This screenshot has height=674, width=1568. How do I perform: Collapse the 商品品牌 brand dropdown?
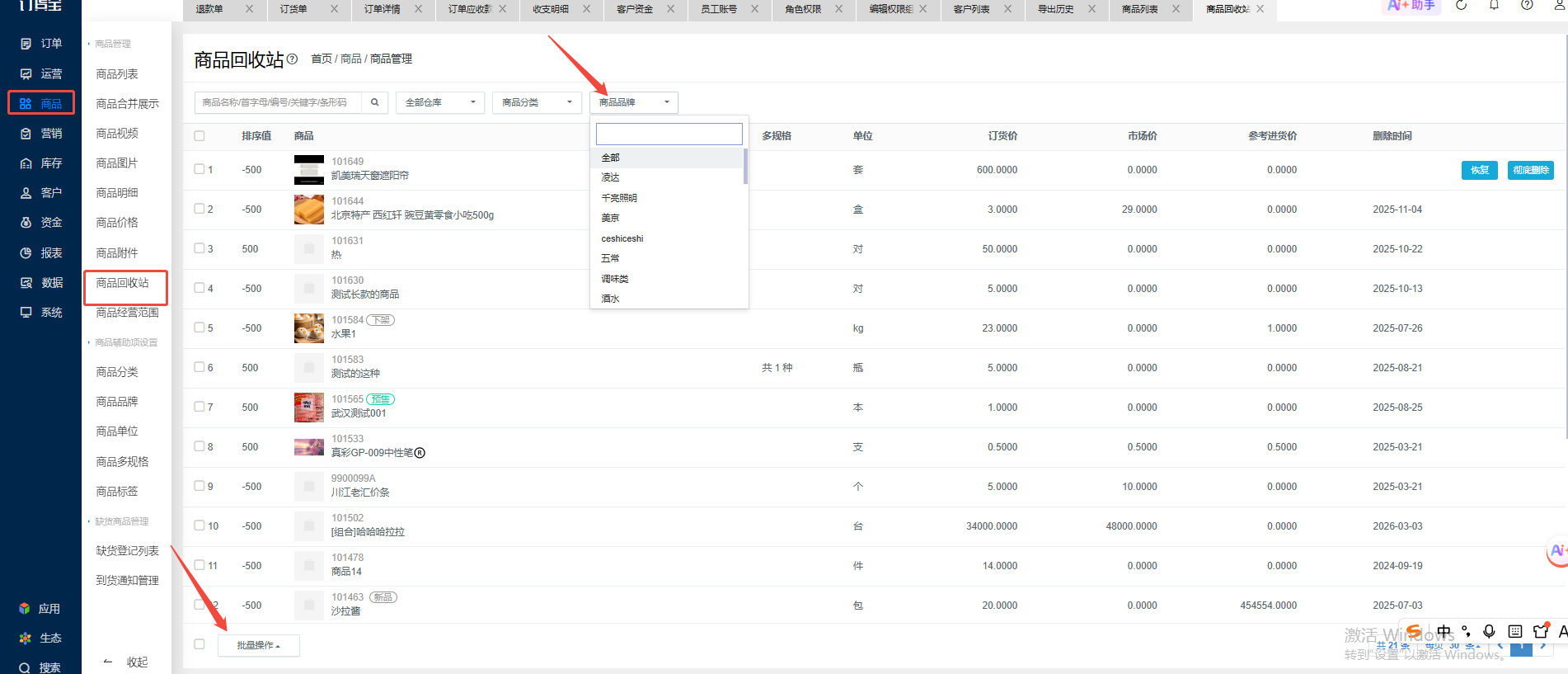tap(634, 102)
